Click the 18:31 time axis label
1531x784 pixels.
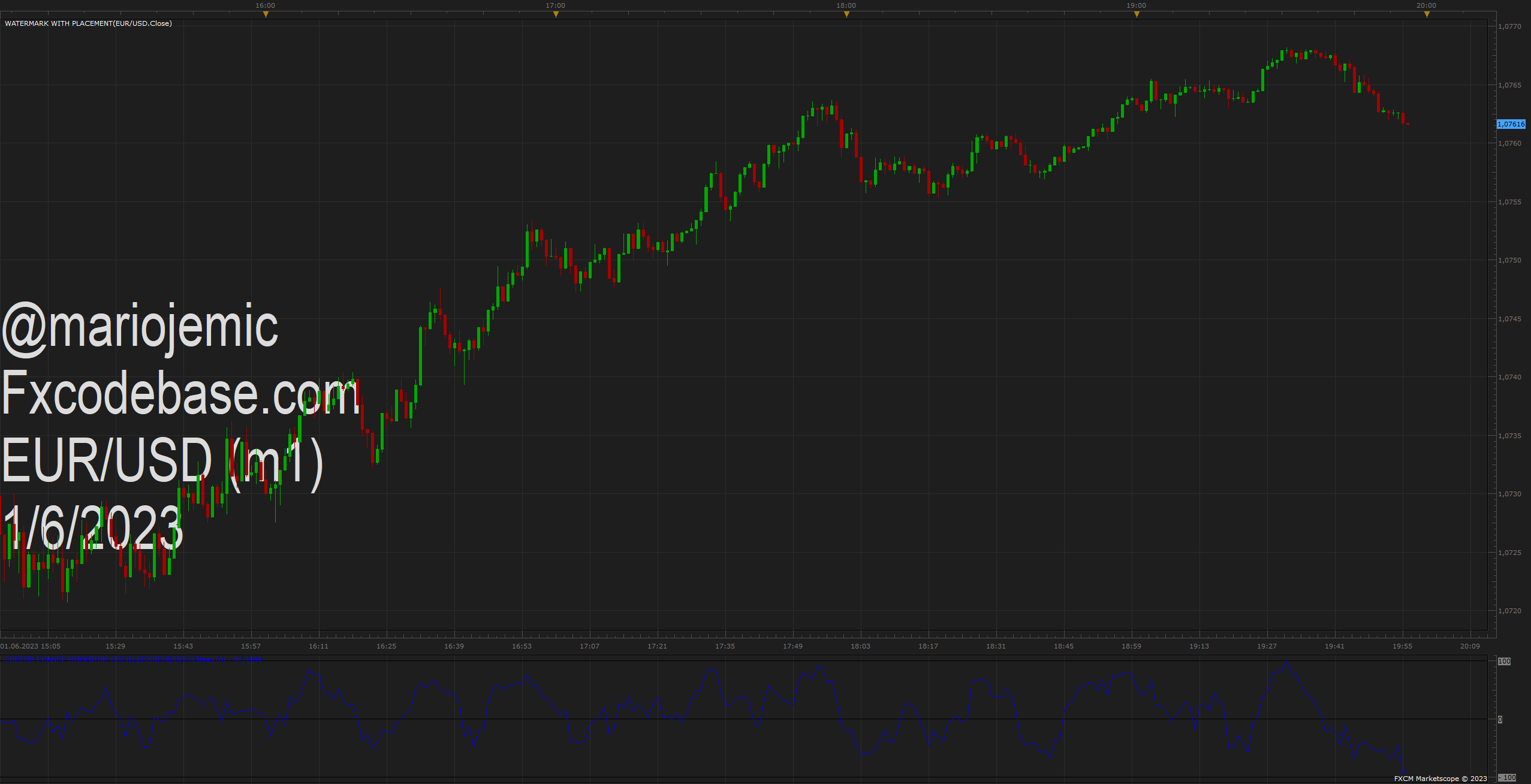click(x=996, y=646)
